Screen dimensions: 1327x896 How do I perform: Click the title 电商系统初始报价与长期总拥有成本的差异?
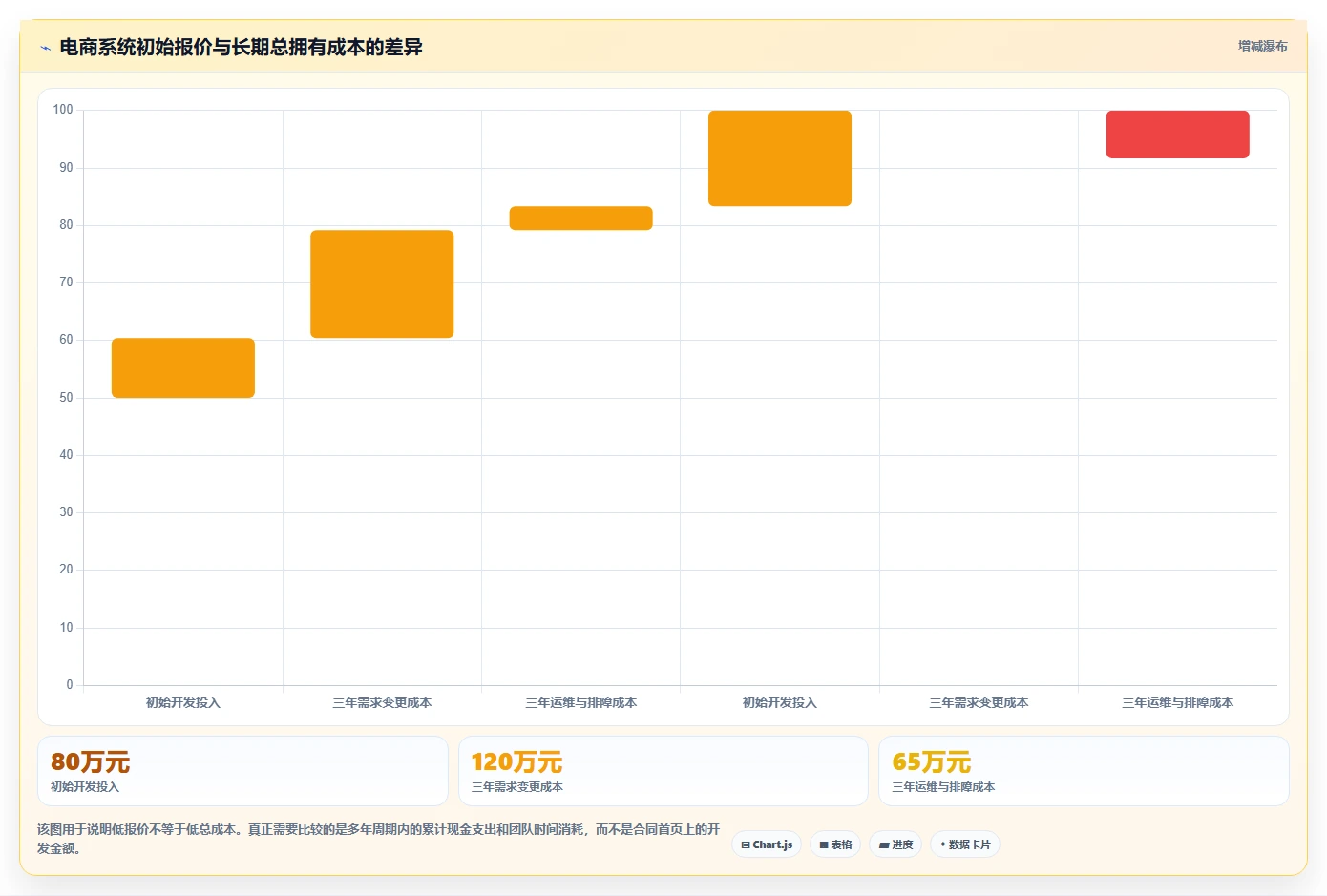(x=241, y=47)
